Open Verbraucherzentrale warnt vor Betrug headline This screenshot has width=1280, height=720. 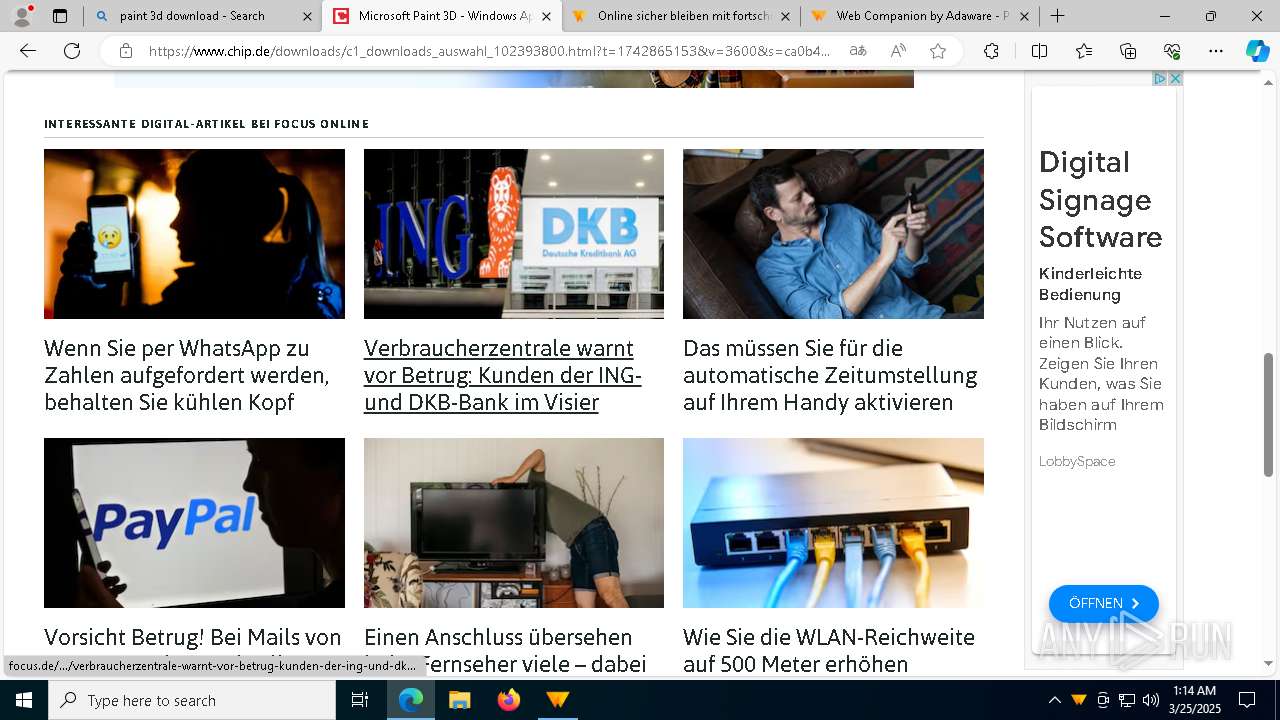click(x=503, y=375)
